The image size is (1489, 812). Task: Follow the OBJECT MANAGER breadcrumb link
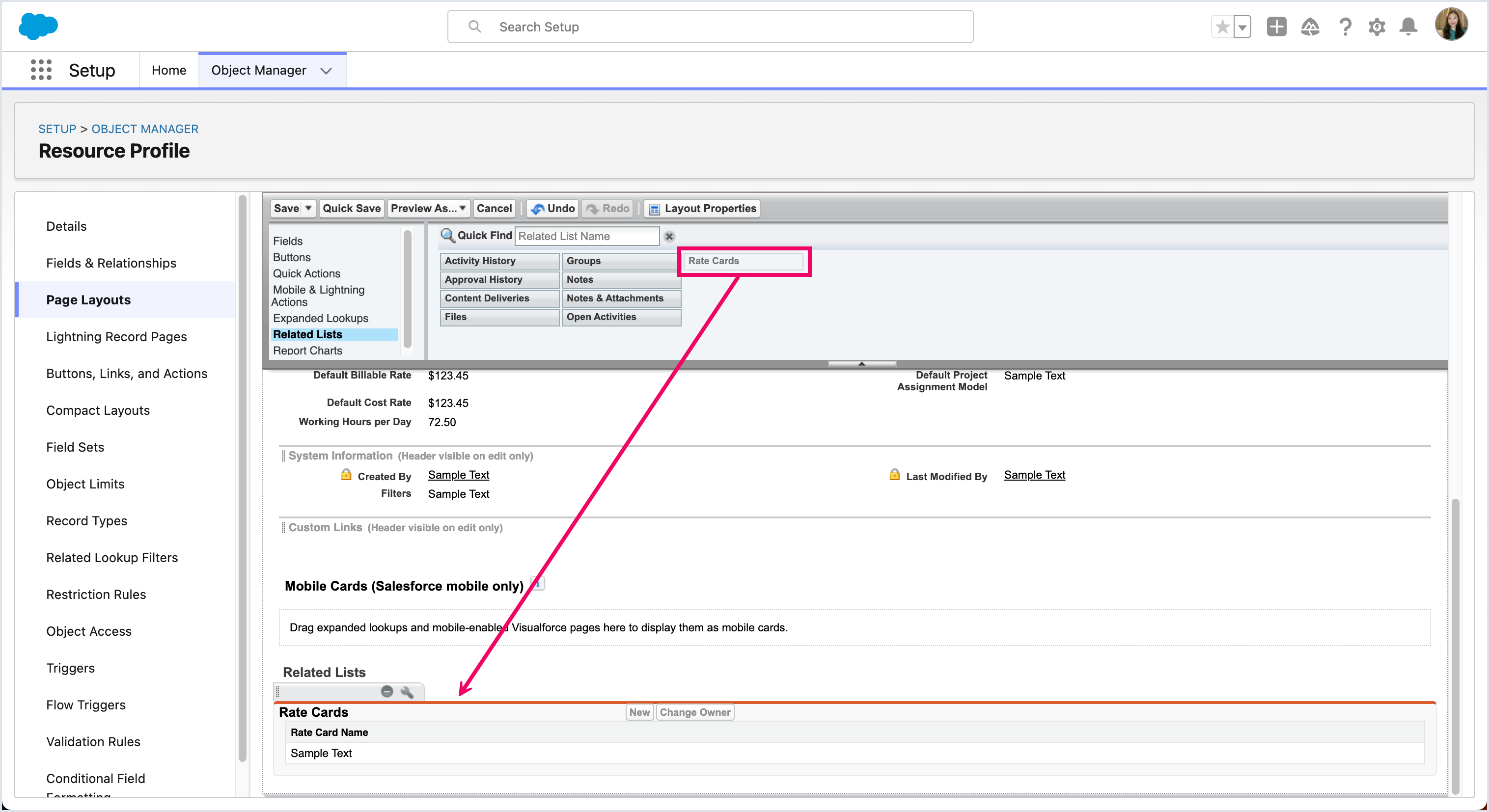[x=144, y=129]
